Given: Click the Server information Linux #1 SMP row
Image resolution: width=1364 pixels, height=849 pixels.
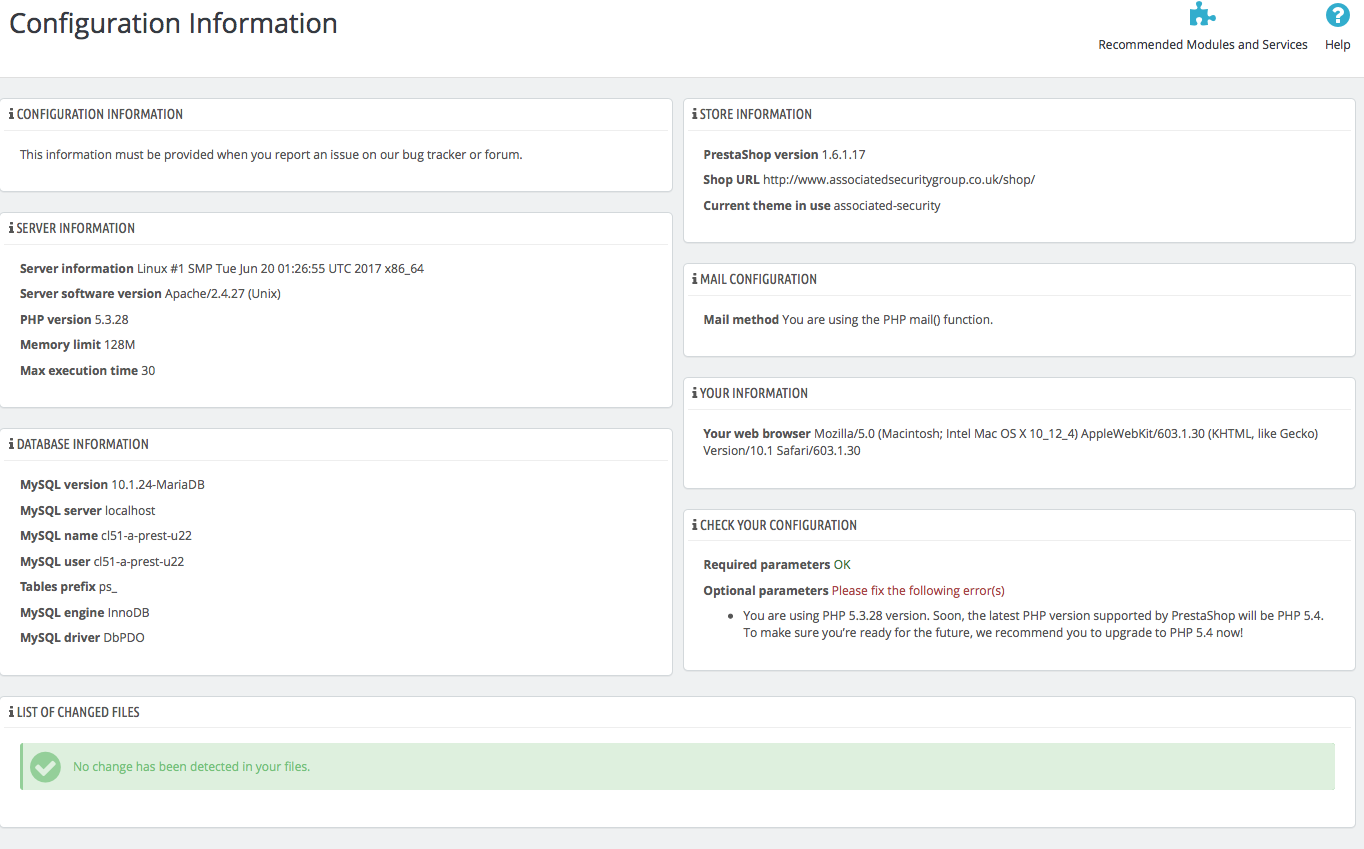Looking at the screenshot, I should [222, 269].
